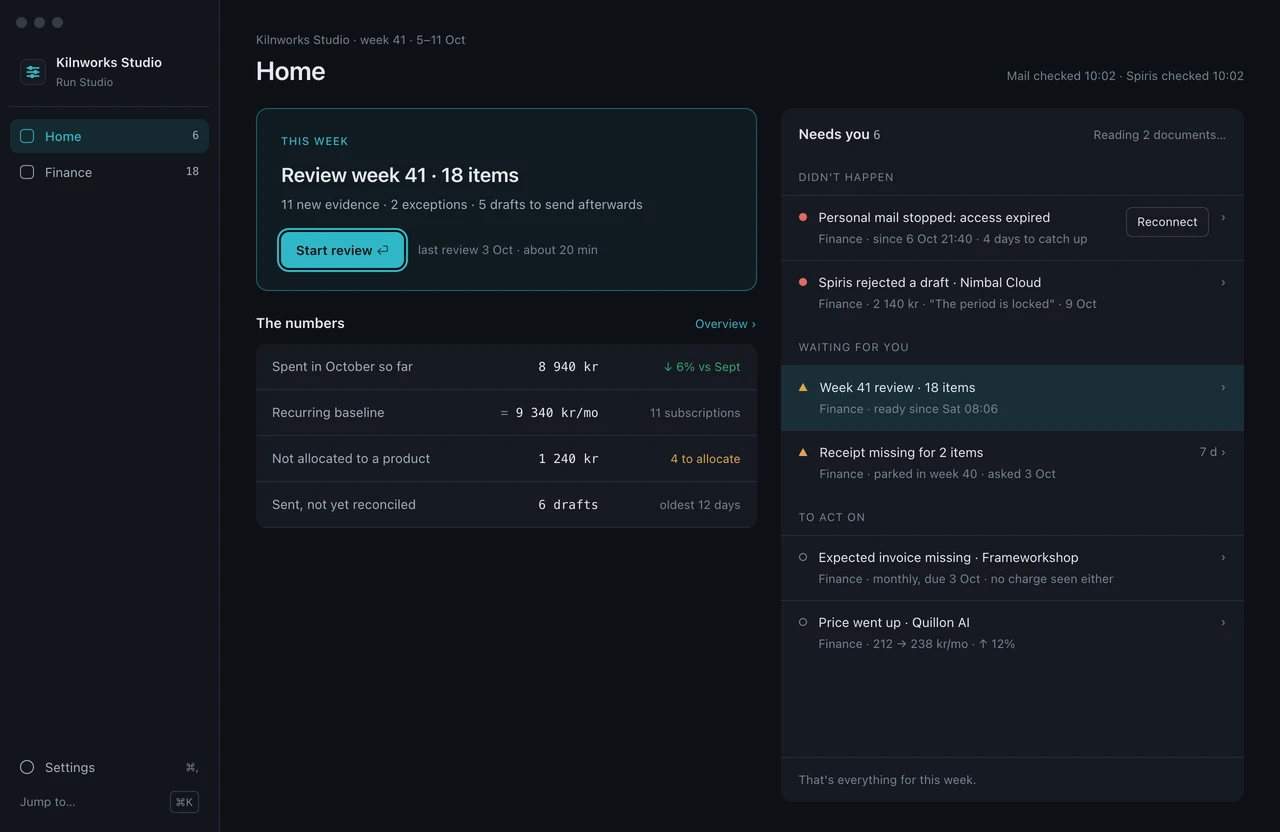Click the Settings circle icon in the sidebar

(27, 767)
